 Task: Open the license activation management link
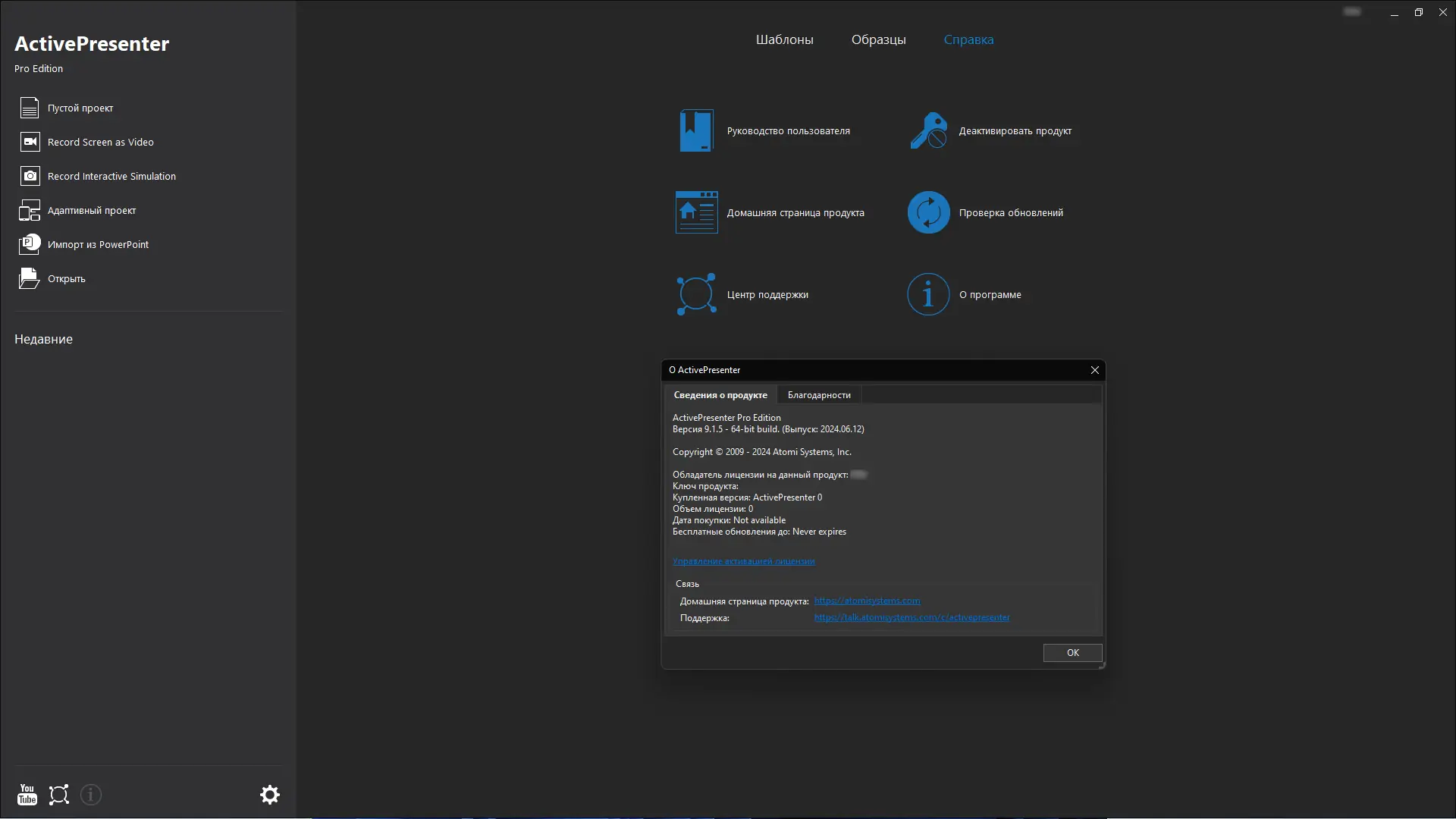coord(743,562)
